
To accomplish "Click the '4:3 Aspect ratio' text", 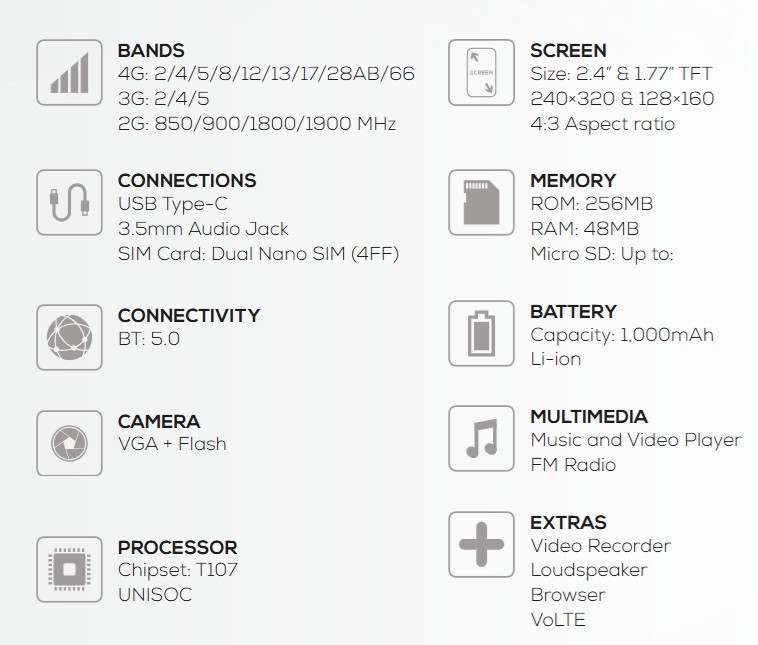I will 602,124.
